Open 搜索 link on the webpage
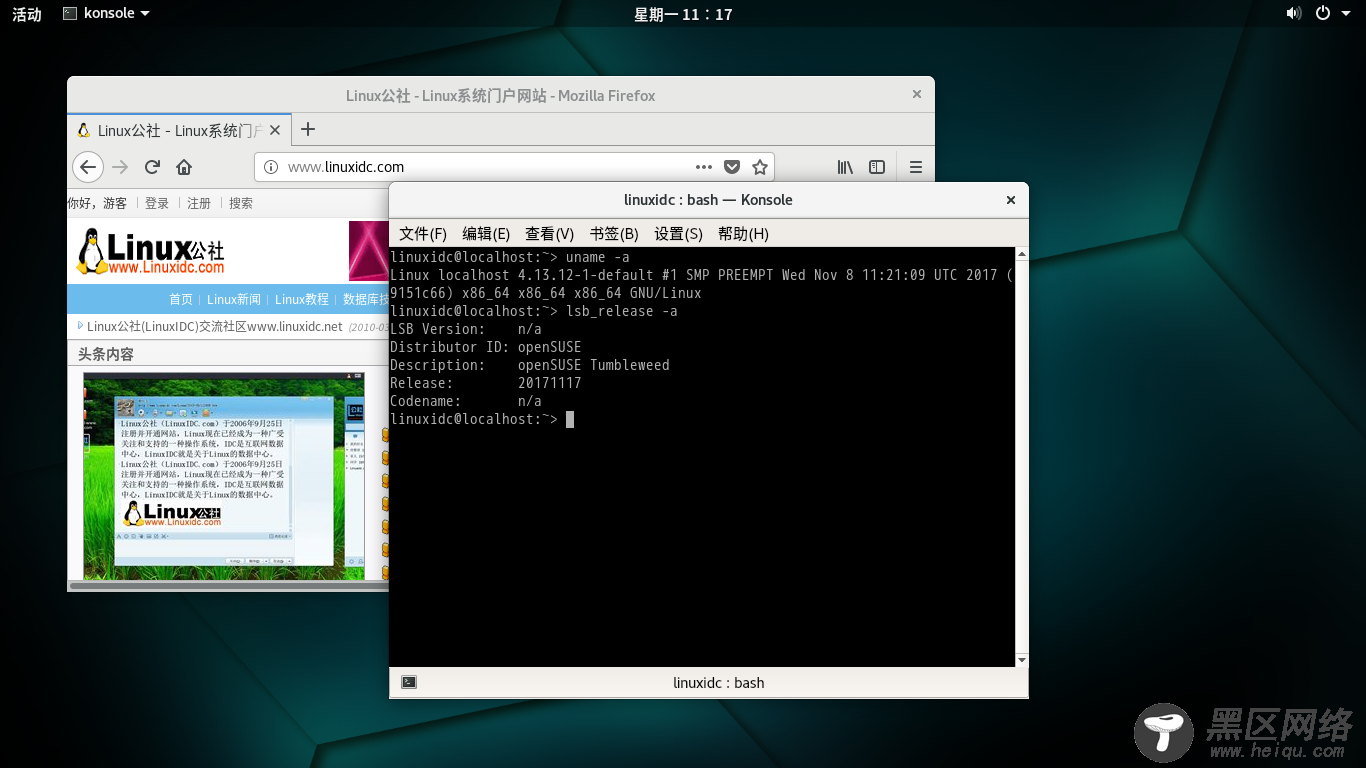1366x768 pixels. (x=241, y=203)
